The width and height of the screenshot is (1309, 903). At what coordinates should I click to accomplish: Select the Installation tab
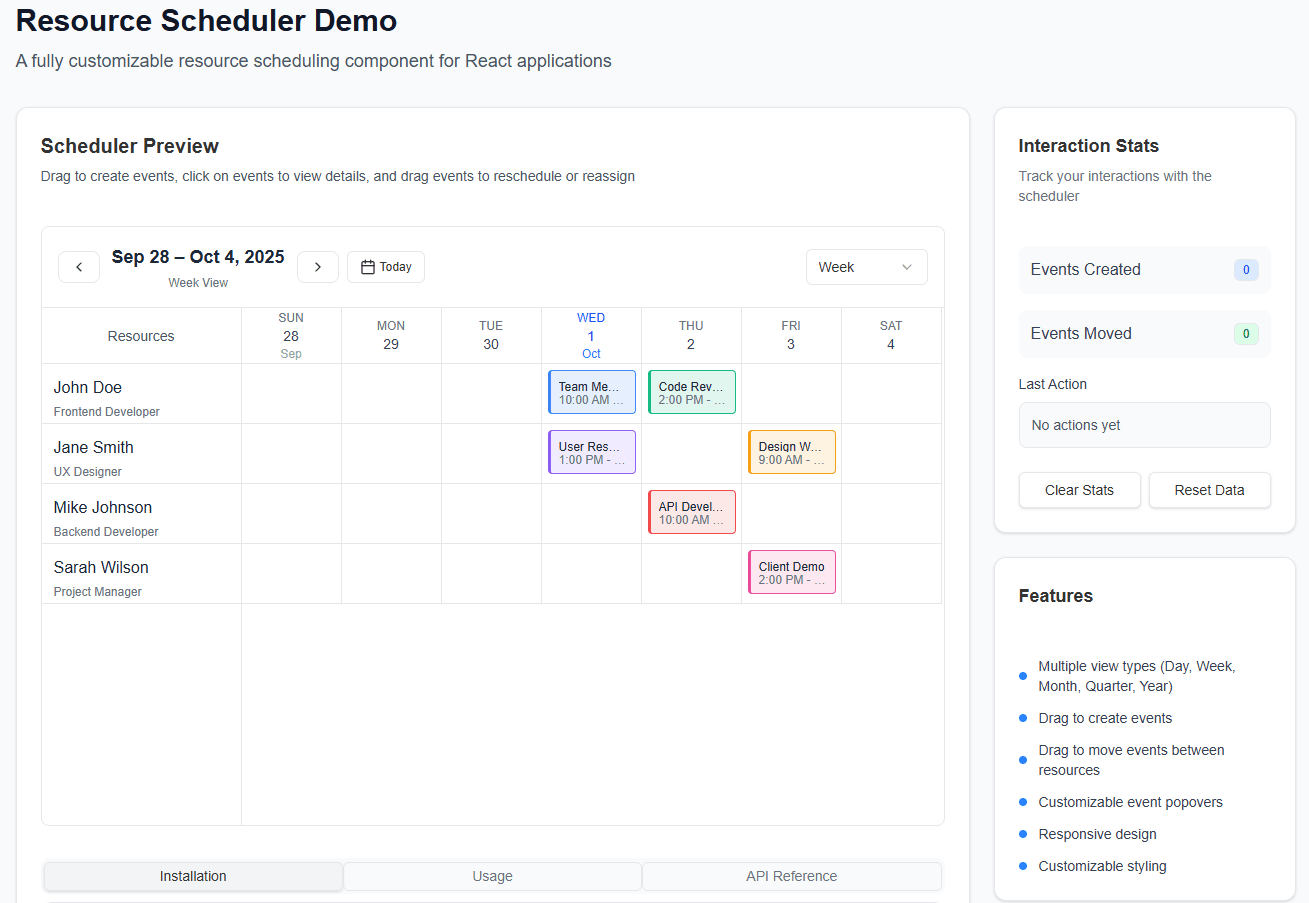click(192, 876)
